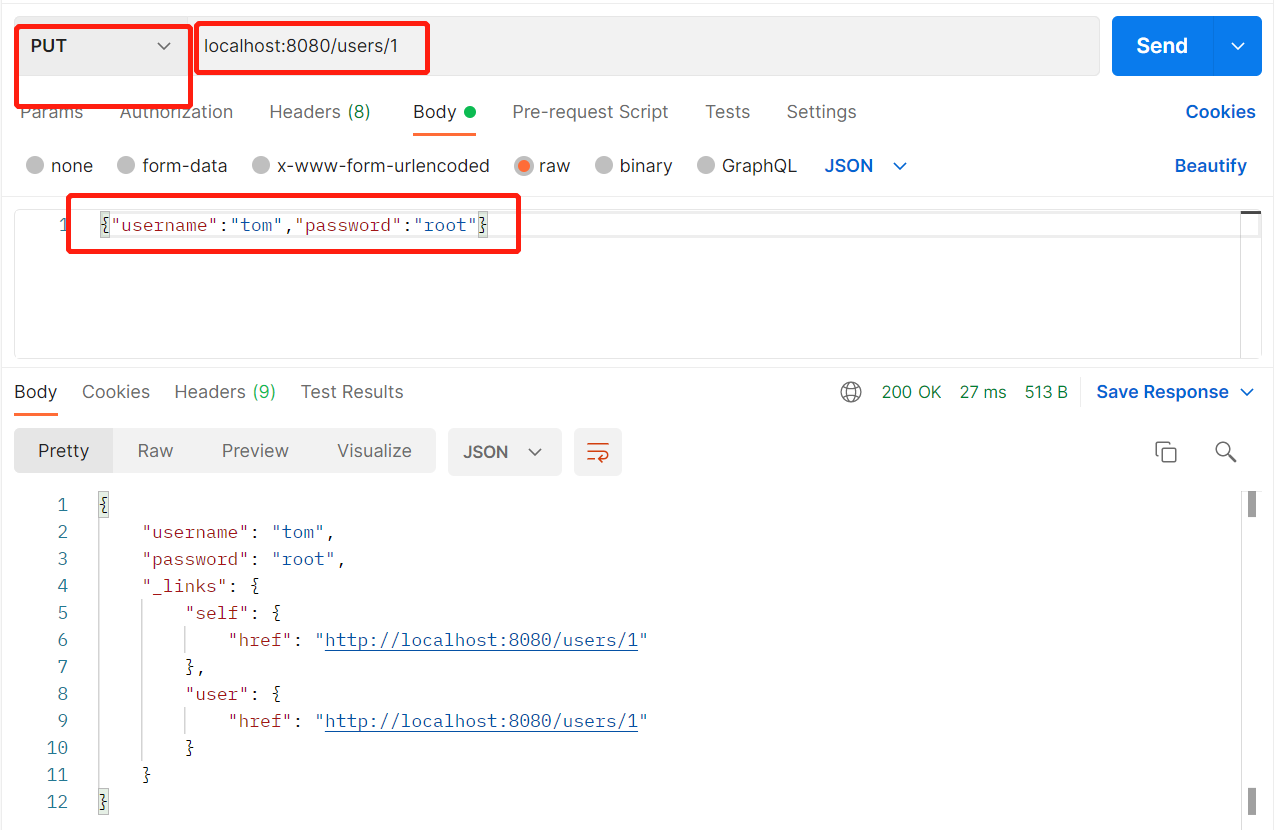
Task: Open the response Headers (9) tab
Action: point(225,392)
